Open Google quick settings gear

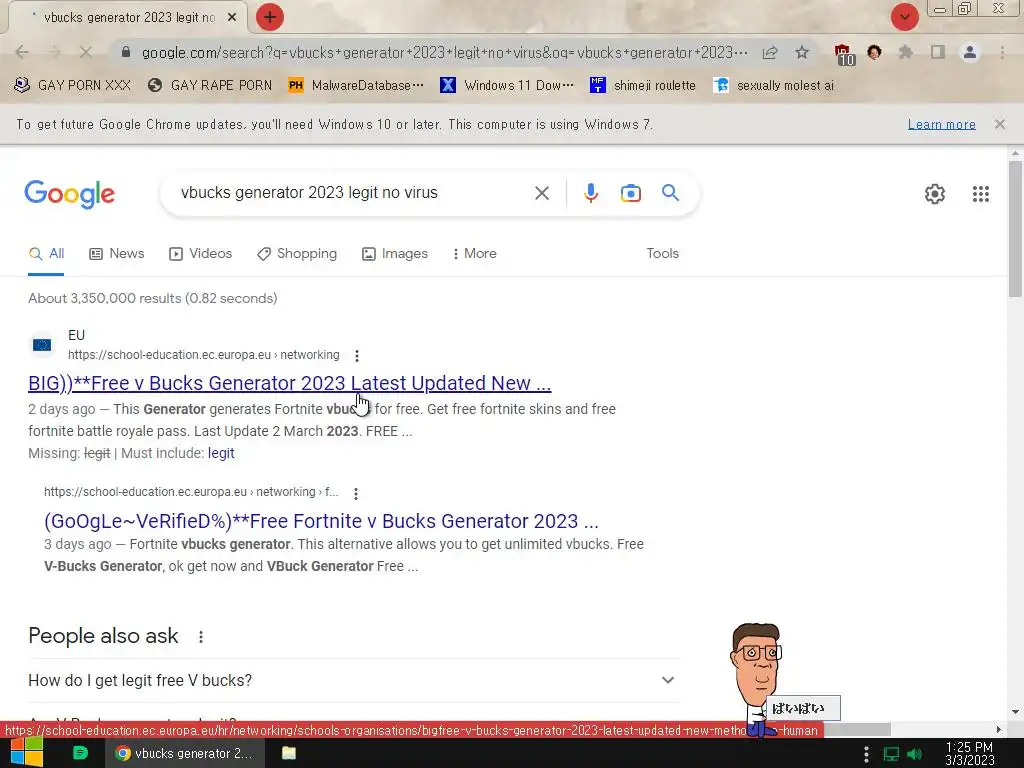tap(935, 194)
